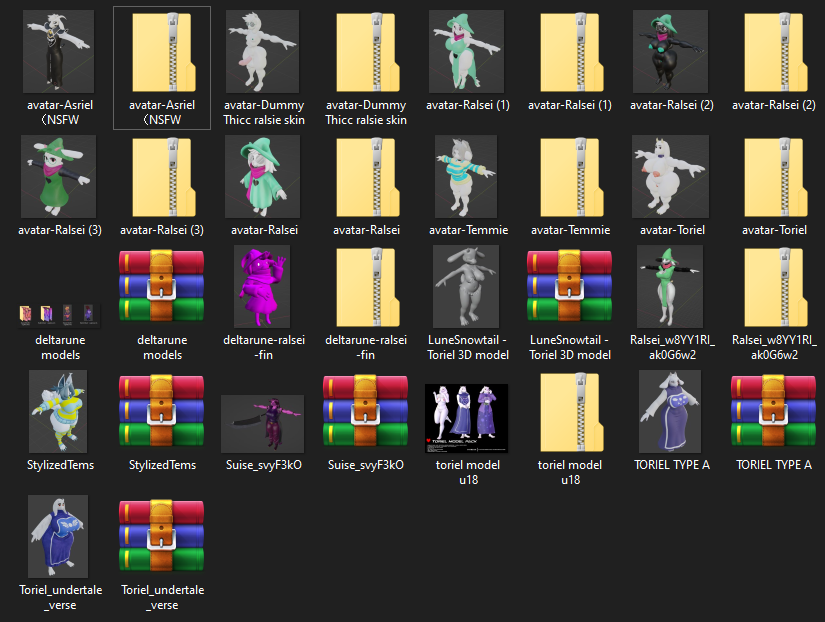This screenshot has width=825, height=622.
Task: Click the "deltarune models" name under the WinRAR archive
Action: pos(163,347)
